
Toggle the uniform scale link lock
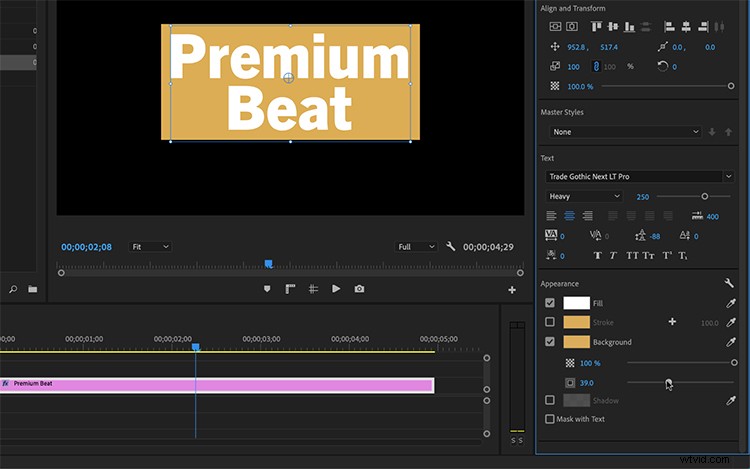pyautogui.click(x=596, y=66)
